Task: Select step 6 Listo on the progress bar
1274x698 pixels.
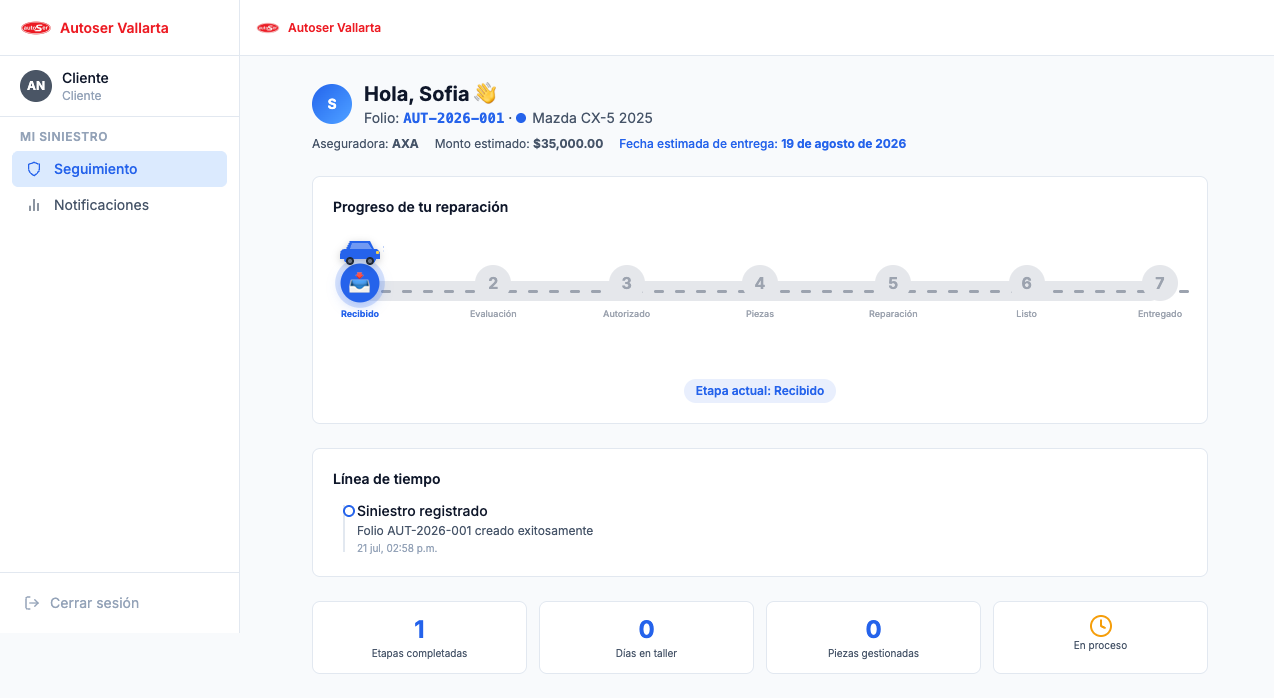Action: pos(1026,284)
